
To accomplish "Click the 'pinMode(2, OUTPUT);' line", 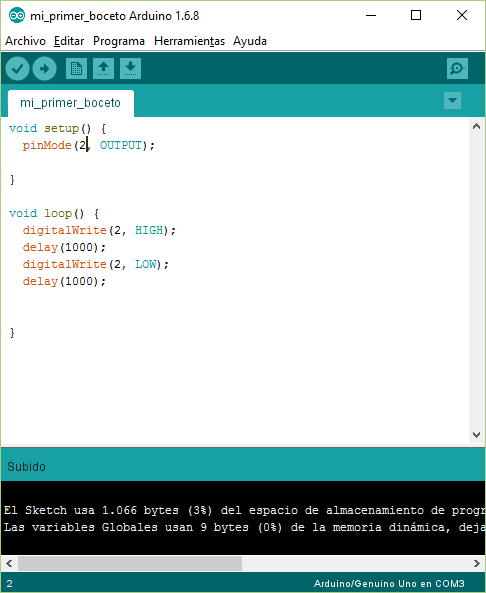I will click(x=89, y=146).
